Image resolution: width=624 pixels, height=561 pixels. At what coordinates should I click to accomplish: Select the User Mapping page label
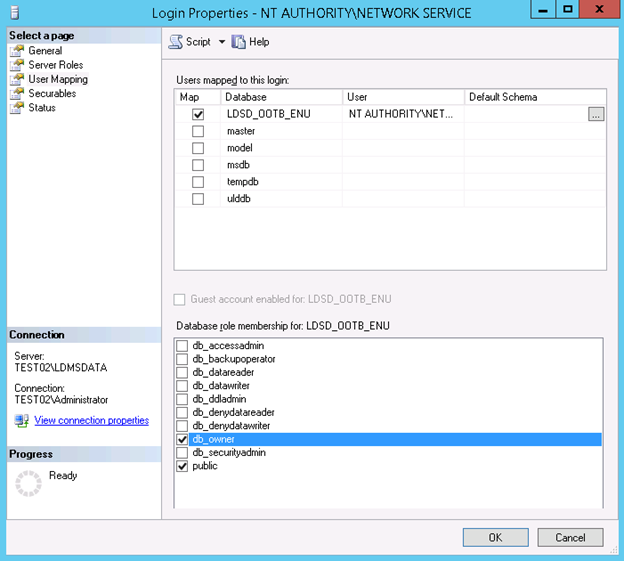click(58, 79)
